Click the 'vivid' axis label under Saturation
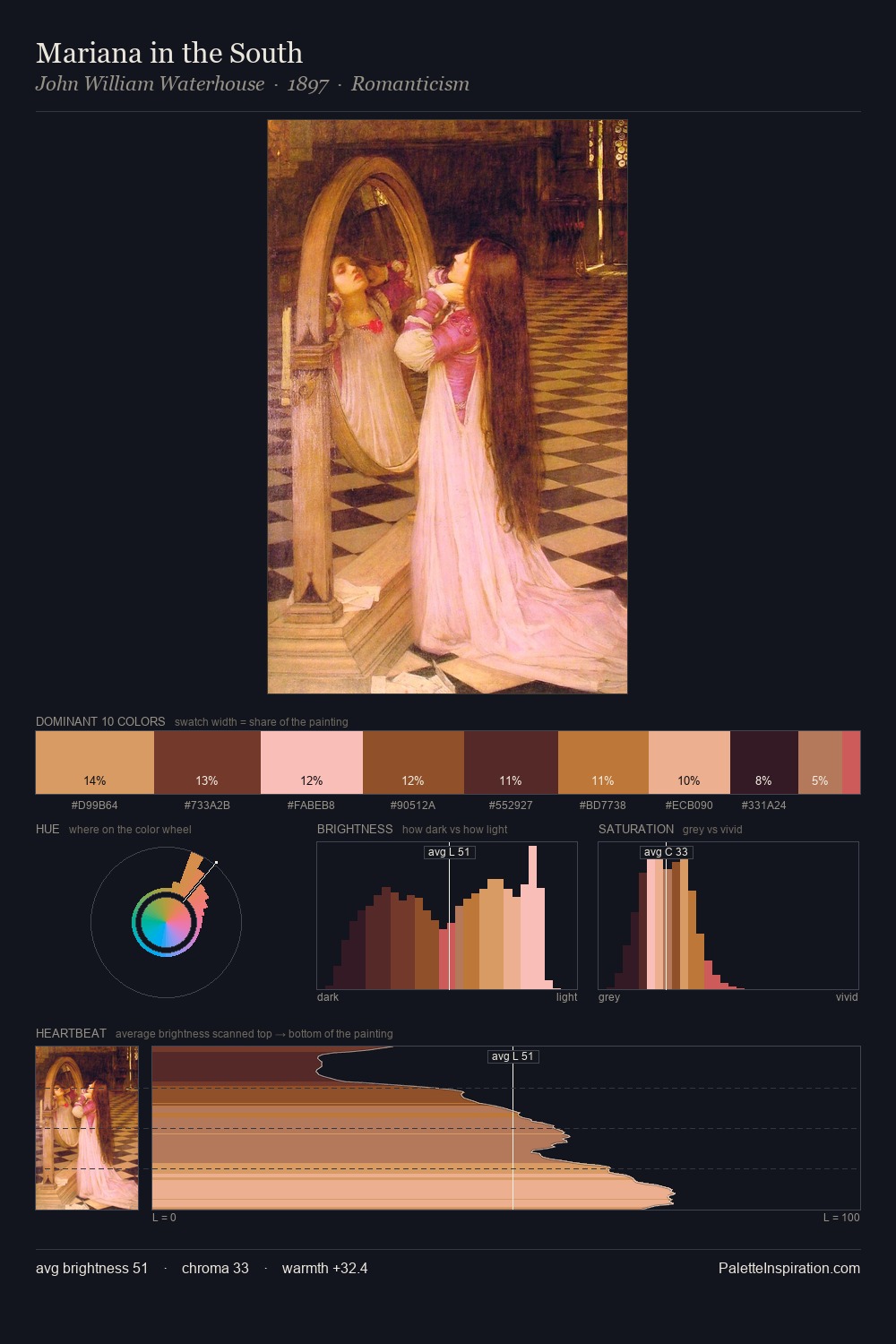Screen dimensions: 896x1344 [847, 997]
